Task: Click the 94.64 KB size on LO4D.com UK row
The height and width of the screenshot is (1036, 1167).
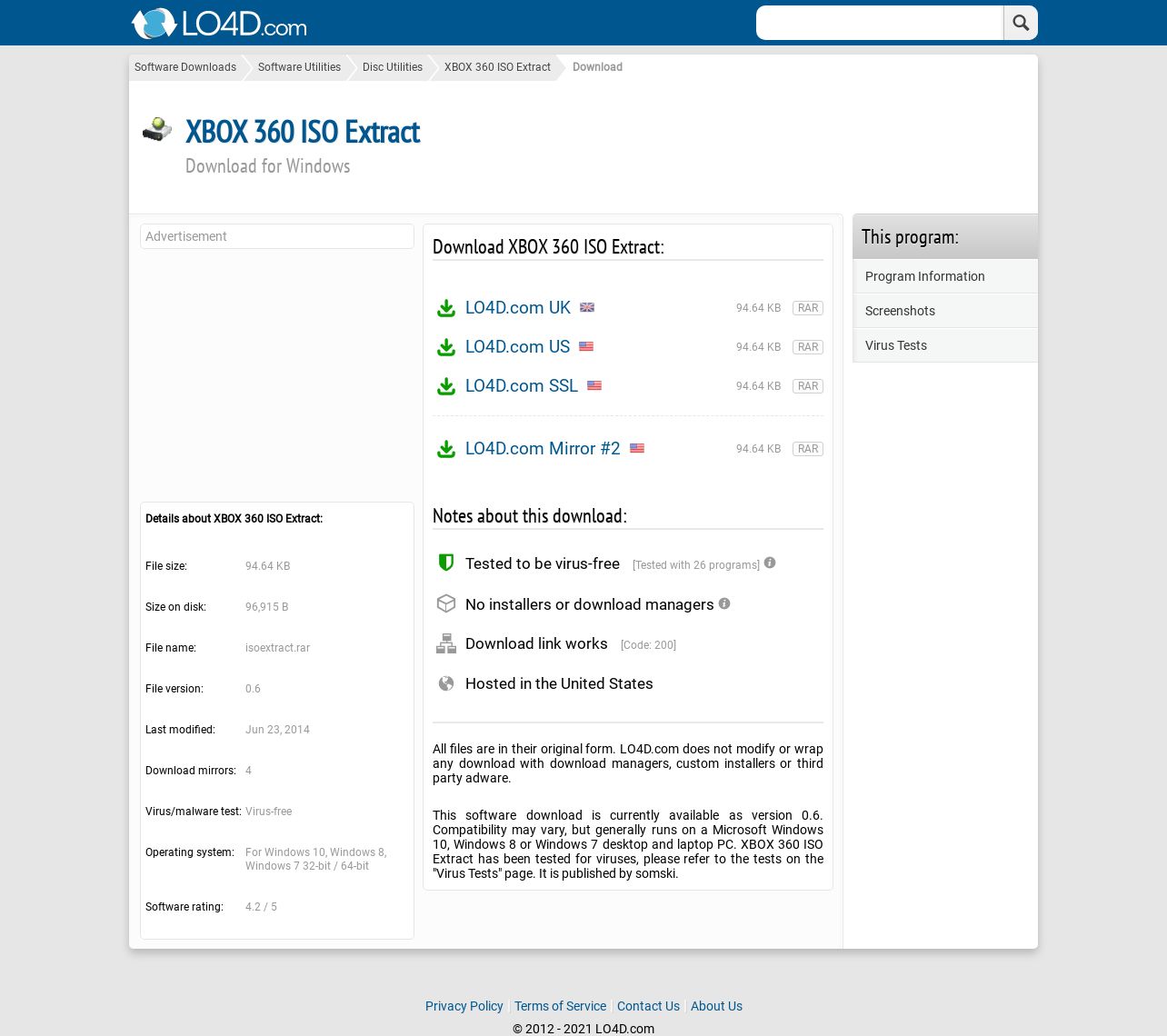Action: pos(758,308)
